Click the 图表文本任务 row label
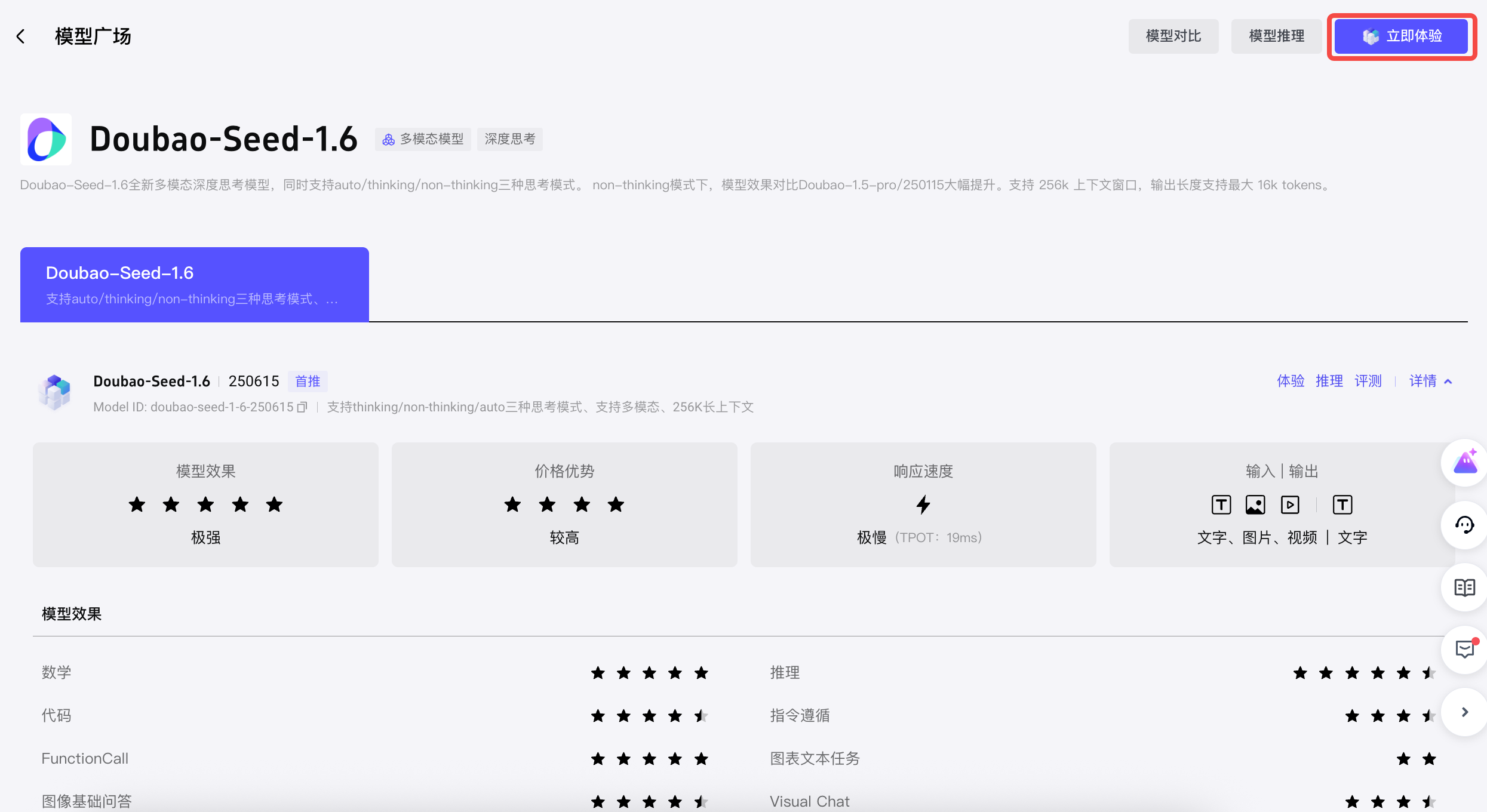Viewport: 1487px width, 812px height. [815, 758]
